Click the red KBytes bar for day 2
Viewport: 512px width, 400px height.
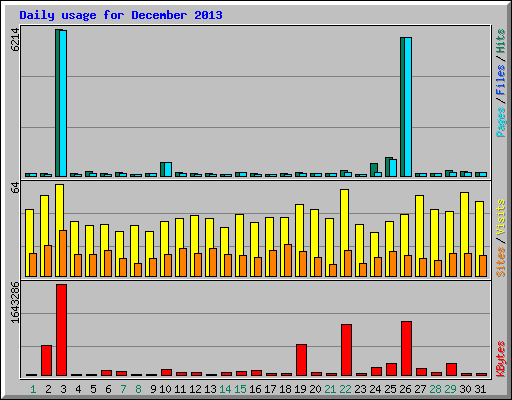pos(46,361)
